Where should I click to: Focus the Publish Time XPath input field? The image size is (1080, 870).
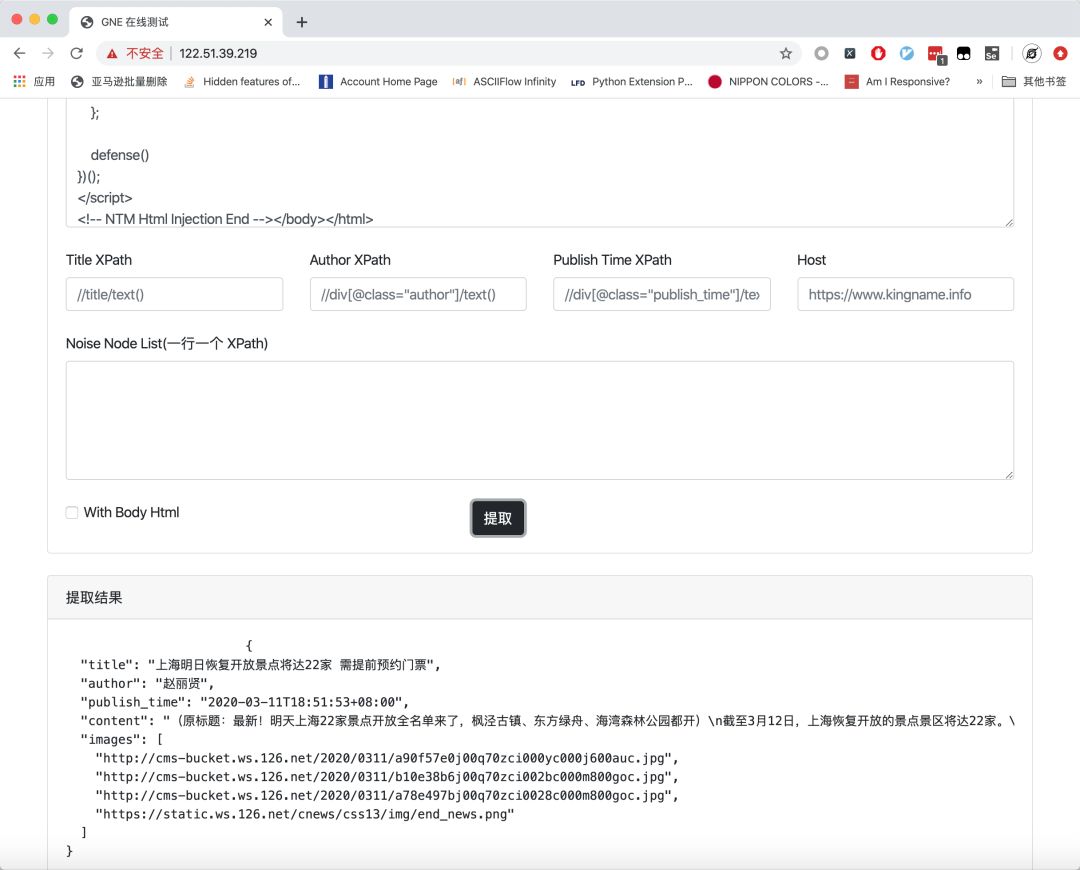point(662,294)
